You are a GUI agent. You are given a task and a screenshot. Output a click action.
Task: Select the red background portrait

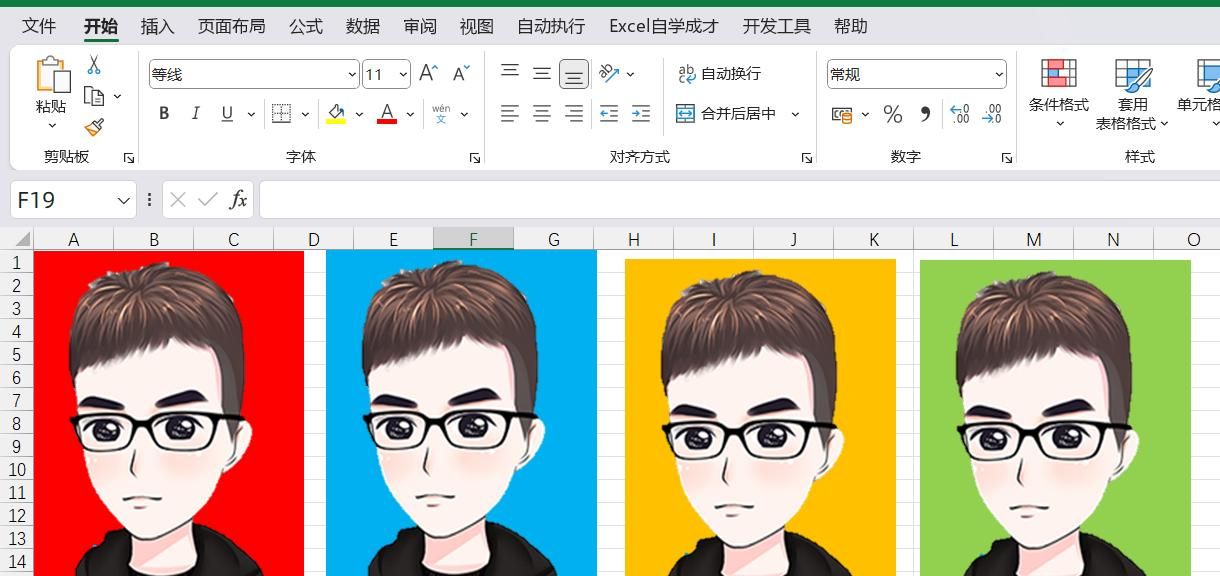click(x=169, y=413)
